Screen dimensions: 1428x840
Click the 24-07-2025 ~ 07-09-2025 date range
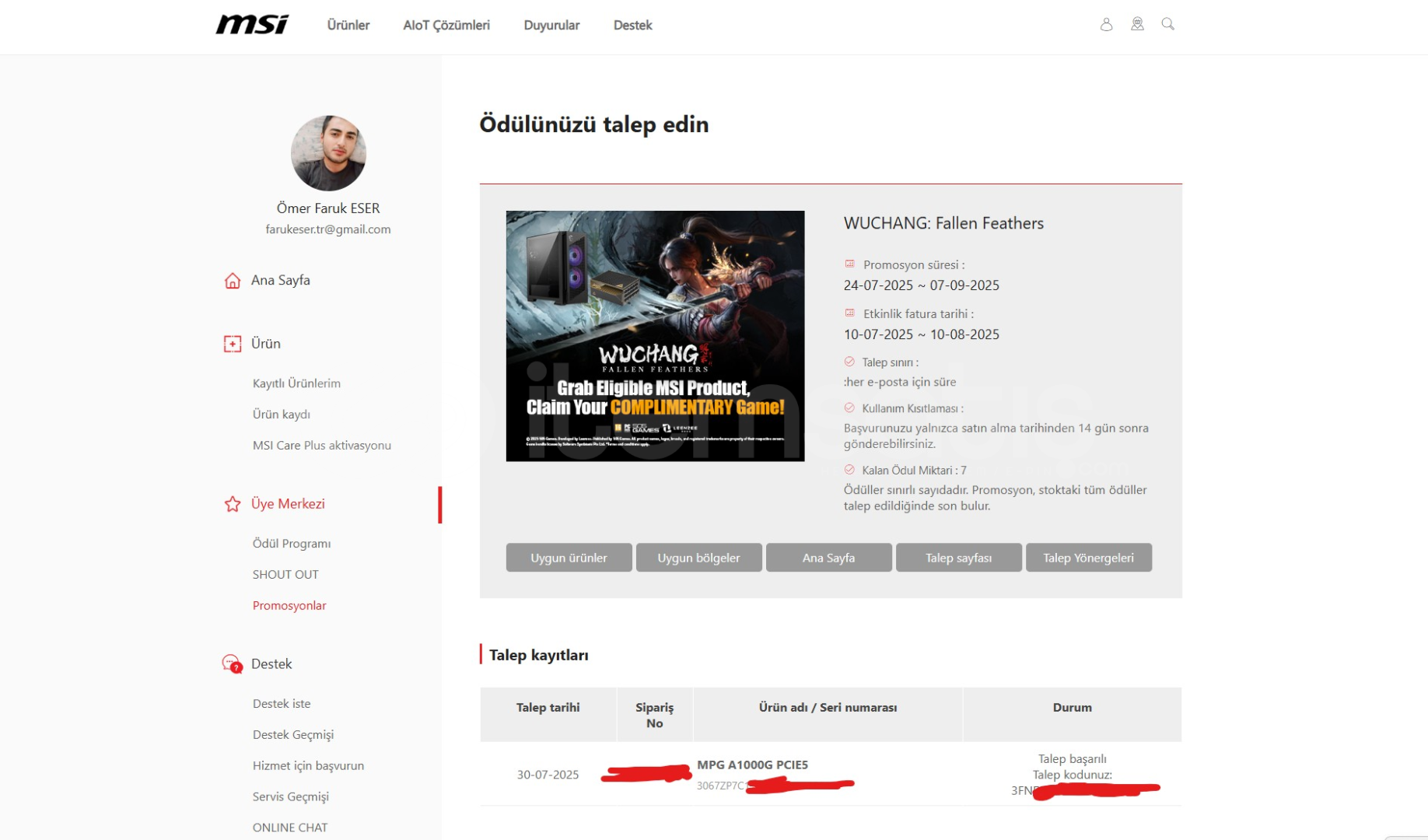(921, 285)
